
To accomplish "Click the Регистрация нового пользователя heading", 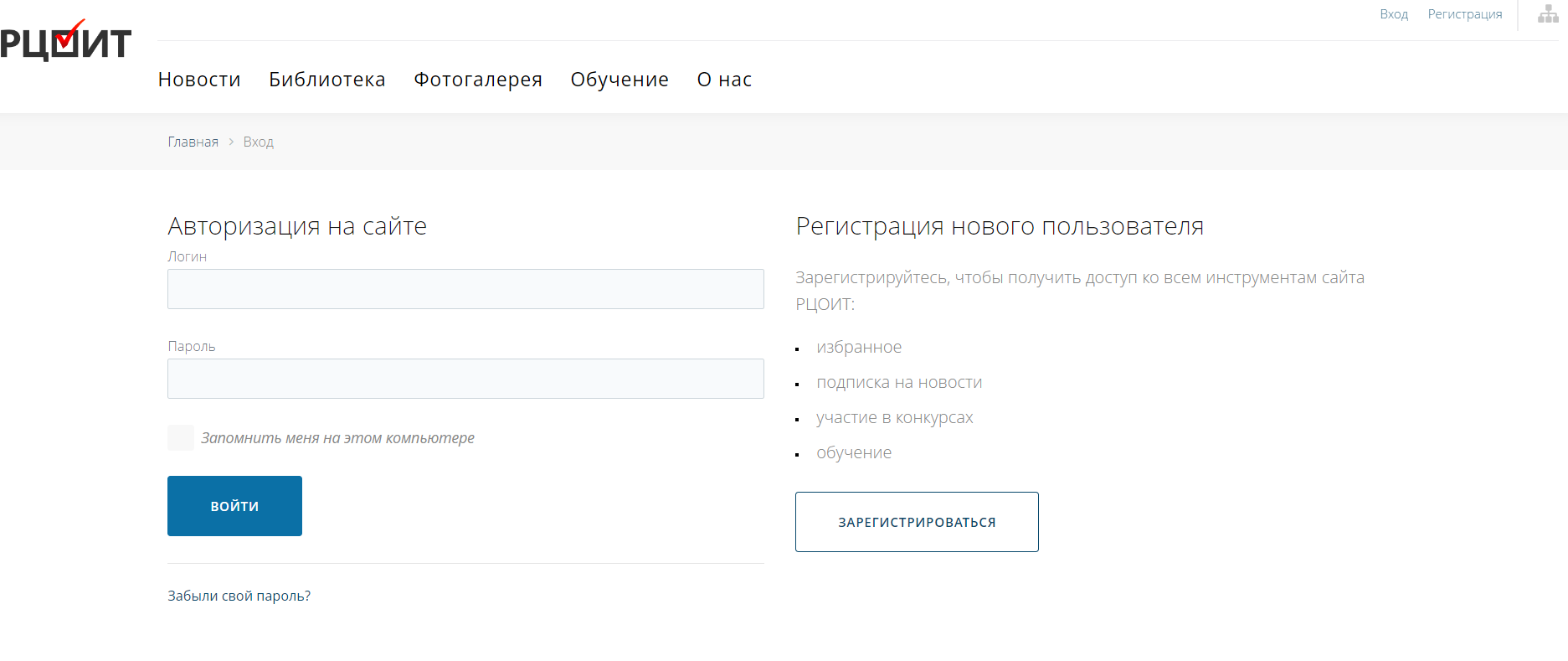I will coord(1000,226).
